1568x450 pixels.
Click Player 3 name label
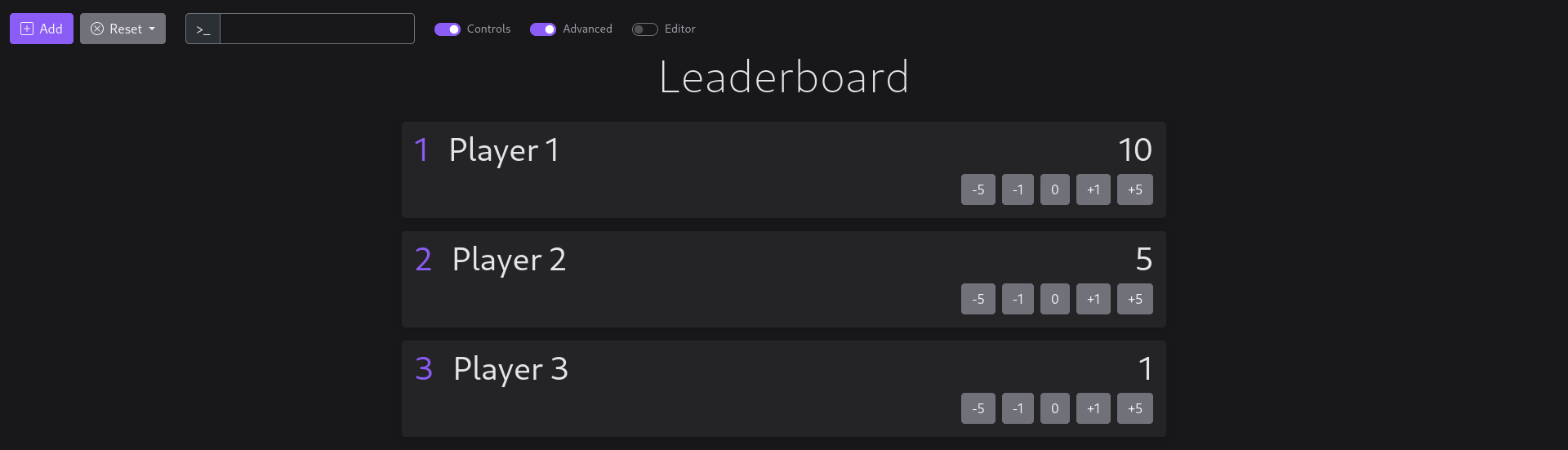pos(510,369)
